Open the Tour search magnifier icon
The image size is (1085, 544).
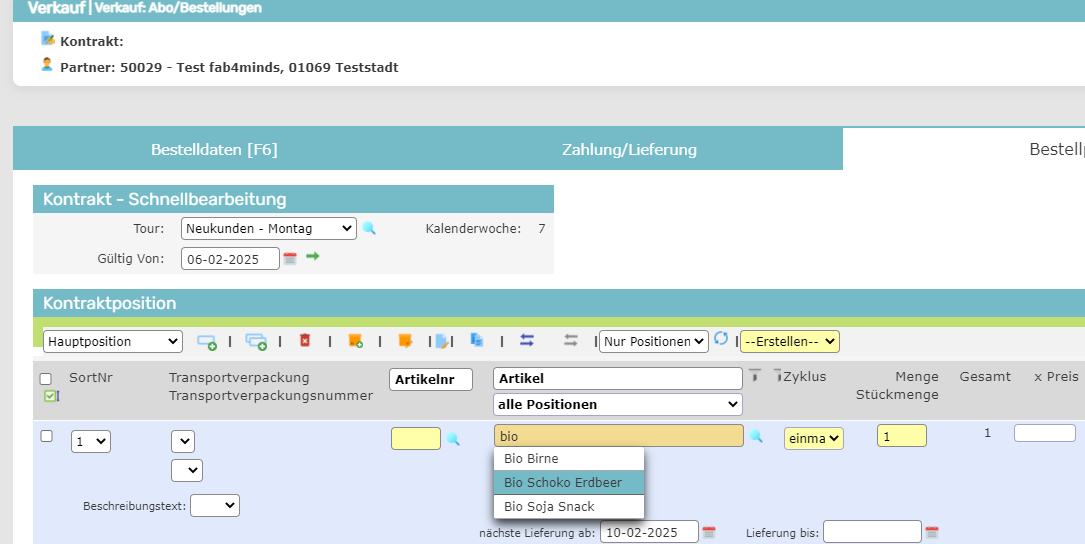pyautogui.click(x=369, y=229)
